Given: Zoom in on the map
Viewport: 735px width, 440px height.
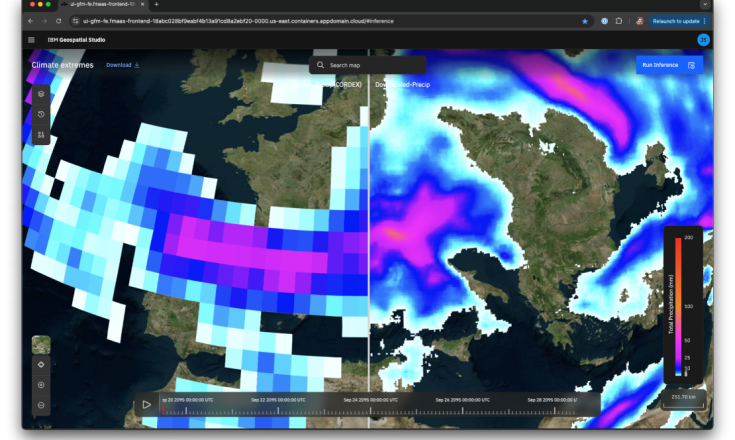Looking at the screenshot, I should click(41, 385).
